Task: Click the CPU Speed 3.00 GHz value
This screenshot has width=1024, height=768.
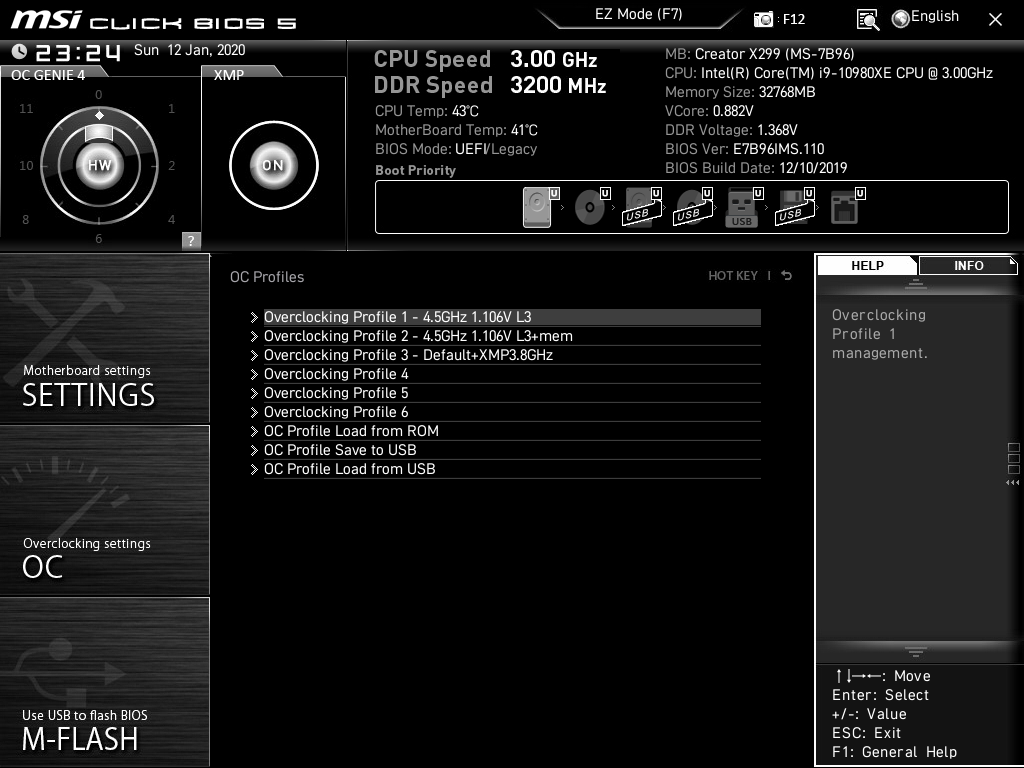Action: point(554,59)
